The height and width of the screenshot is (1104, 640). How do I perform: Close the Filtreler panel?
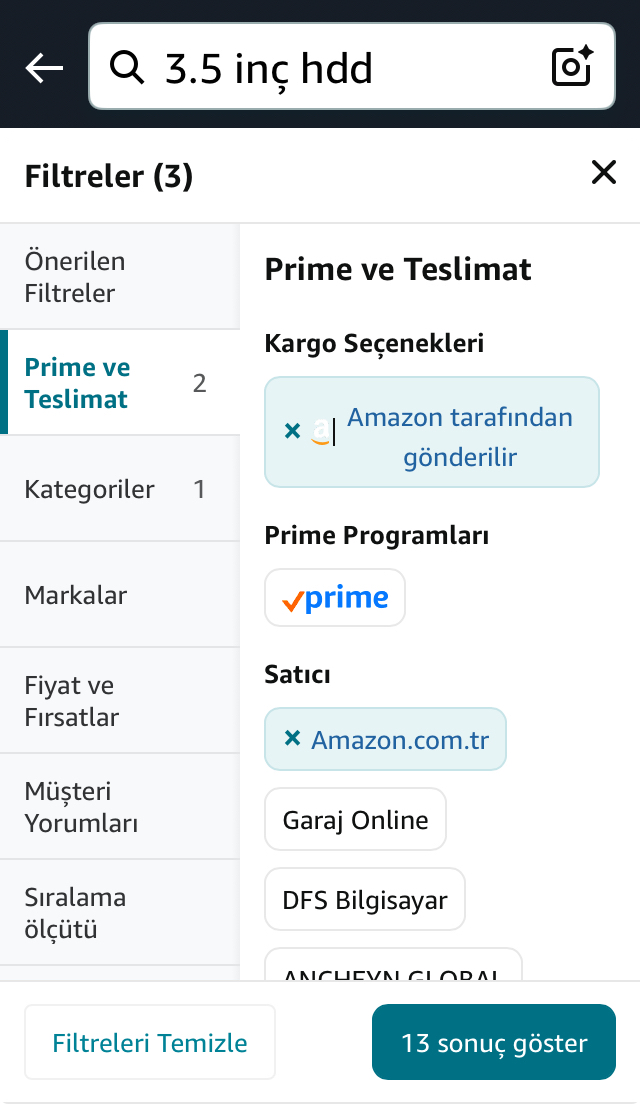pyautogui.click(x=603, y=172)
